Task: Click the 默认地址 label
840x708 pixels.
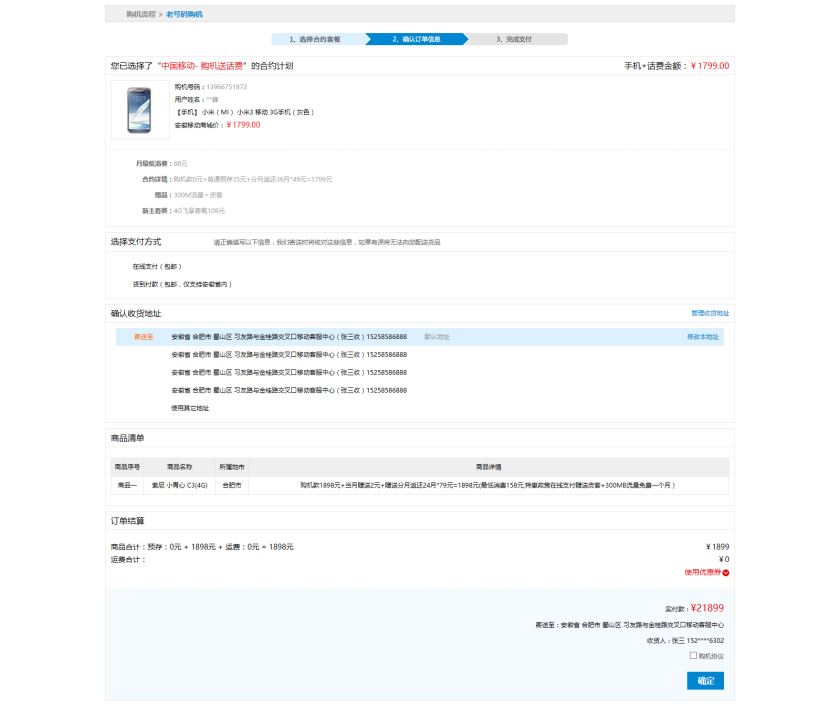Action: click(x=437, y=337)
